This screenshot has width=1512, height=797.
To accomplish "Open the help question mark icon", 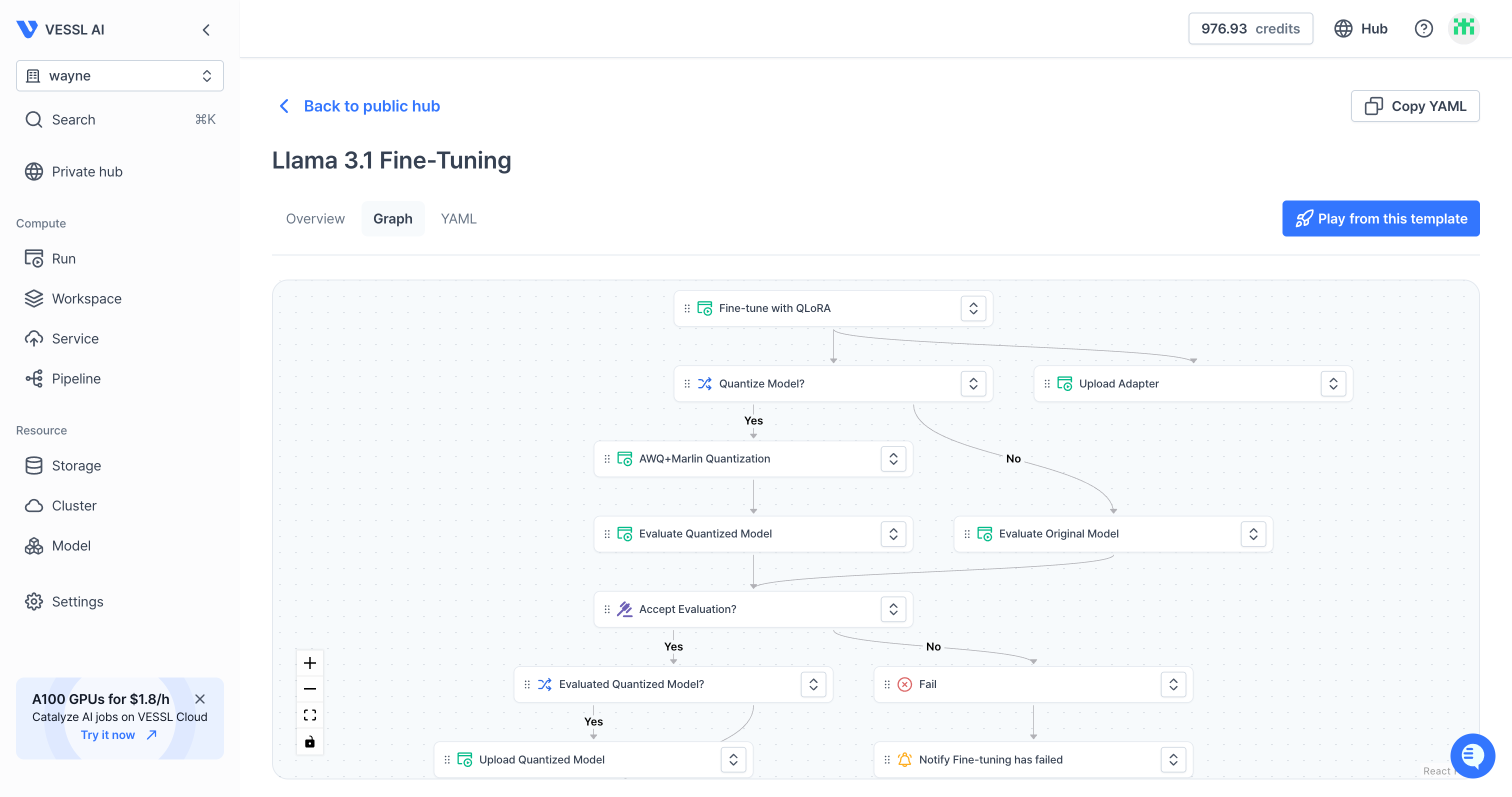I will click(1423, 28).
